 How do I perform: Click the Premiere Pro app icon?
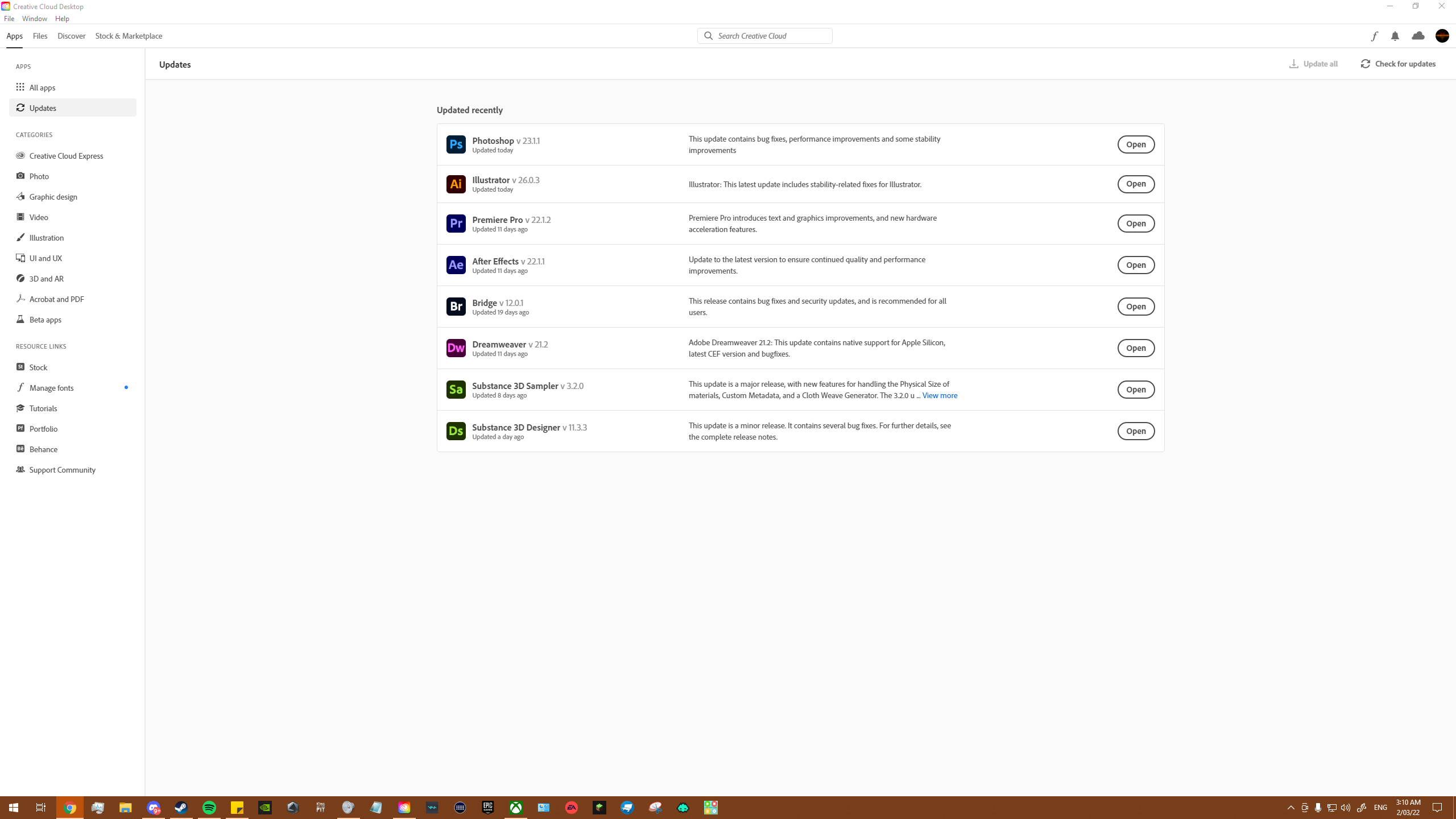click(x=456, y=224)
